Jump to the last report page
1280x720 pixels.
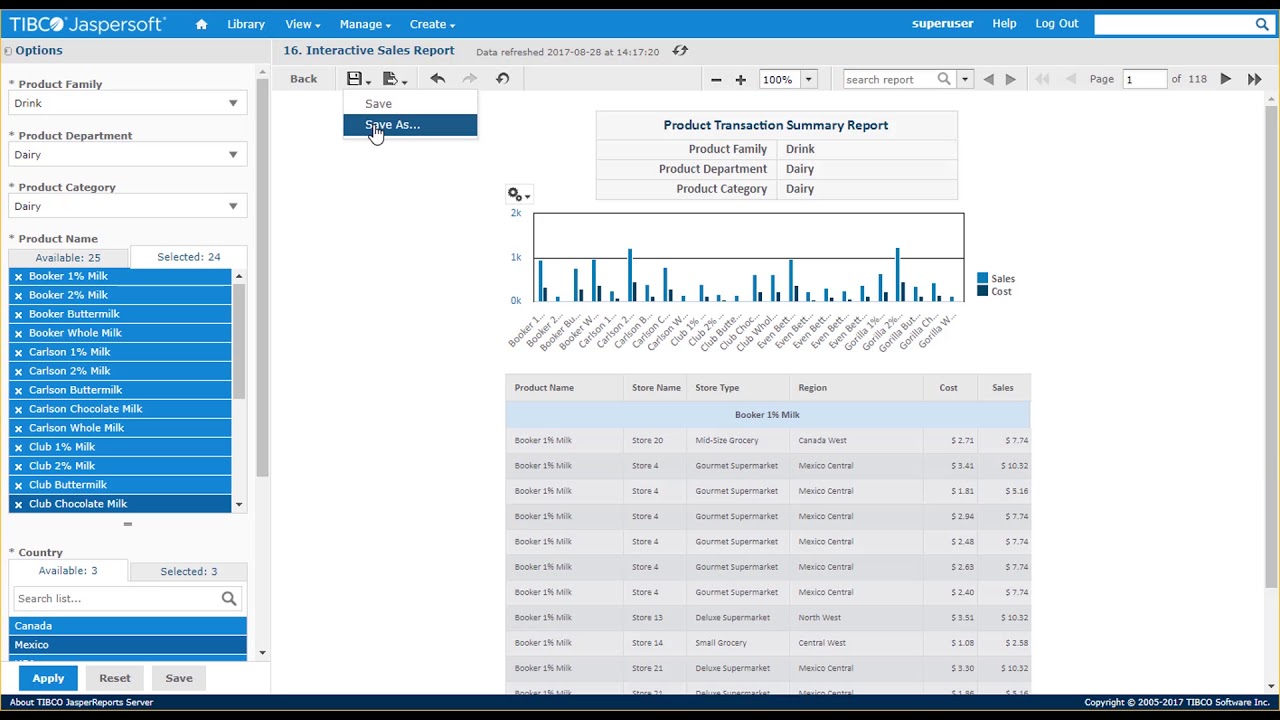pyautogui.click(x=1254, y=79)
